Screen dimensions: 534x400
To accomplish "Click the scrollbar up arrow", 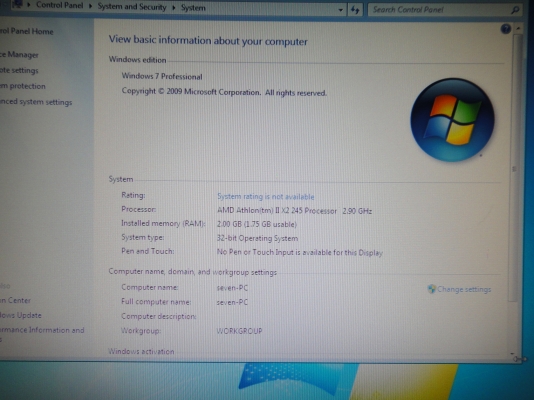I will click(518, 29).
